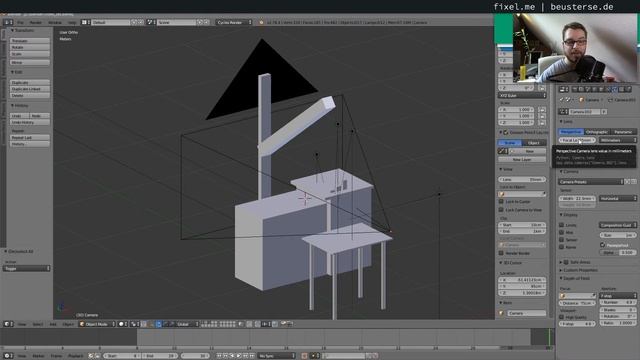The height and width of the screenshot is (360, 640).
Task: Toggle the Render Border checkbox
Action: pos(501,253)
